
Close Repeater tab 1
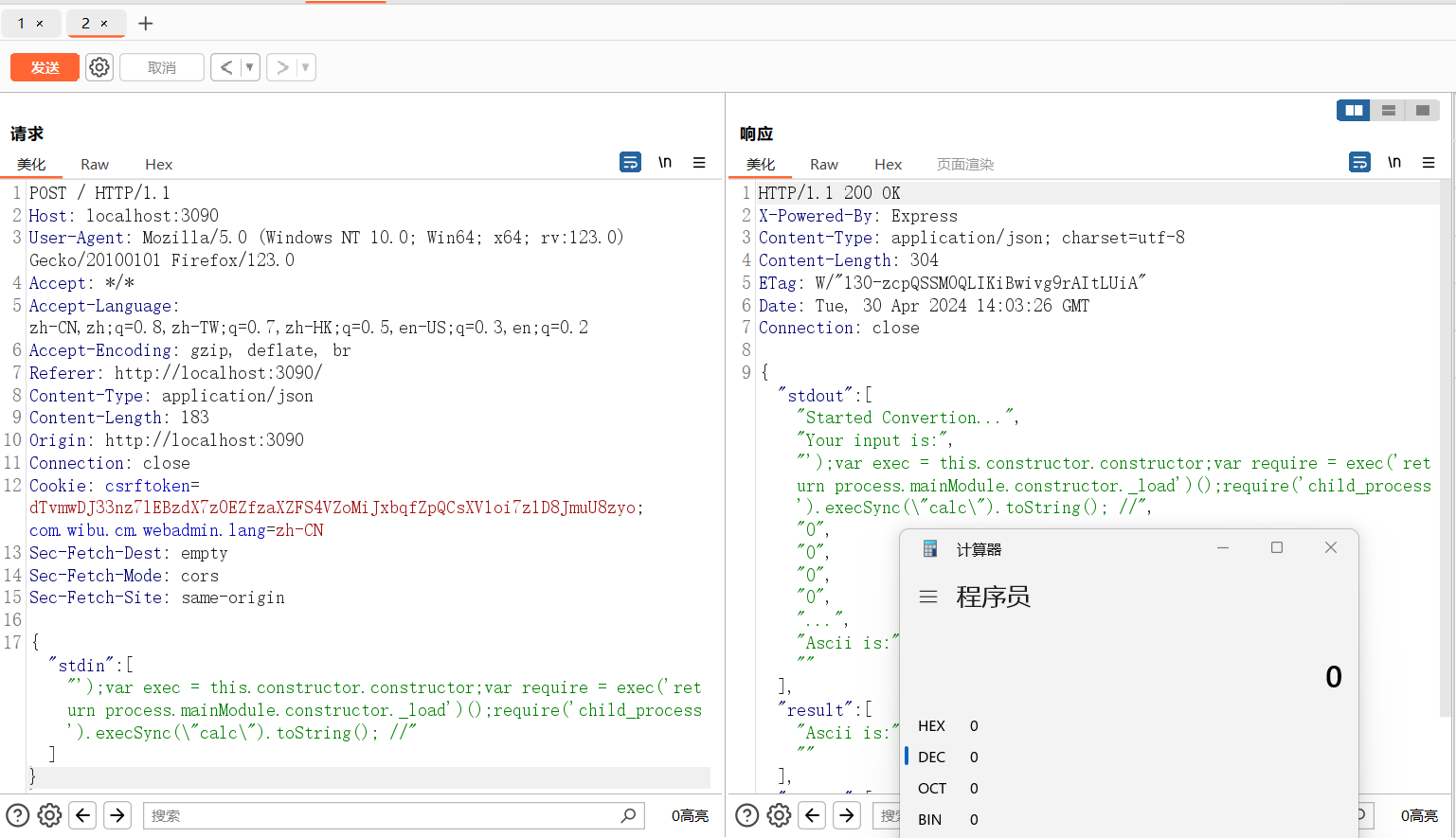[x=40, y=24]
